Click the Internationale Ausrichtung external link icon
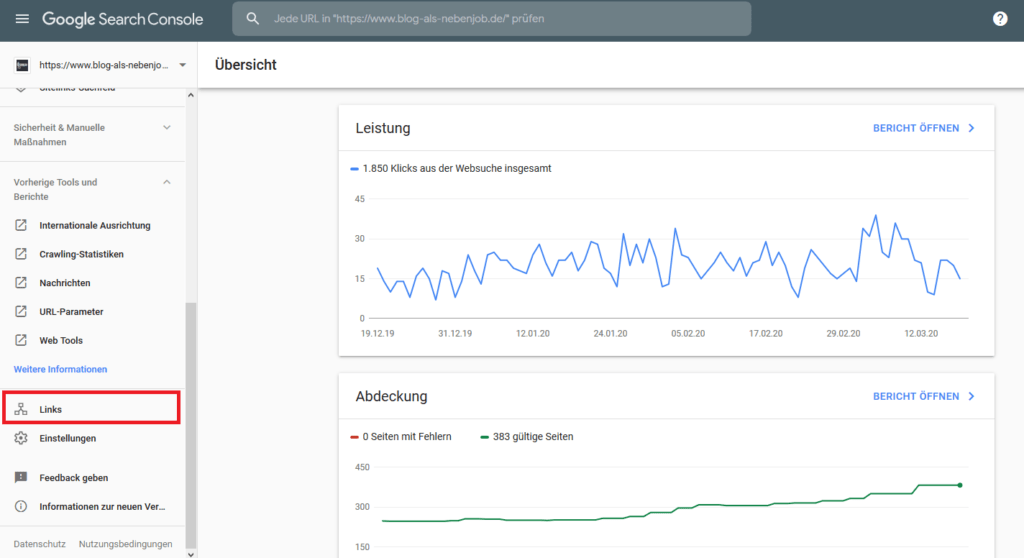Image resolution: width=1024 pixels, height=558 pixels. (x=21, y=225)
